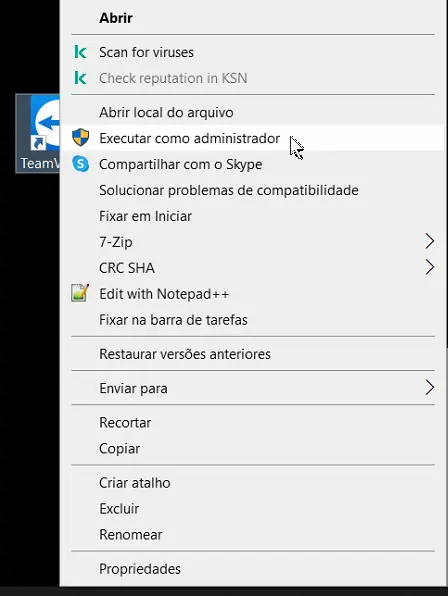Click the Notepad++ icon in context menu
The image size is (448, 596).
(x=80, y=293)
